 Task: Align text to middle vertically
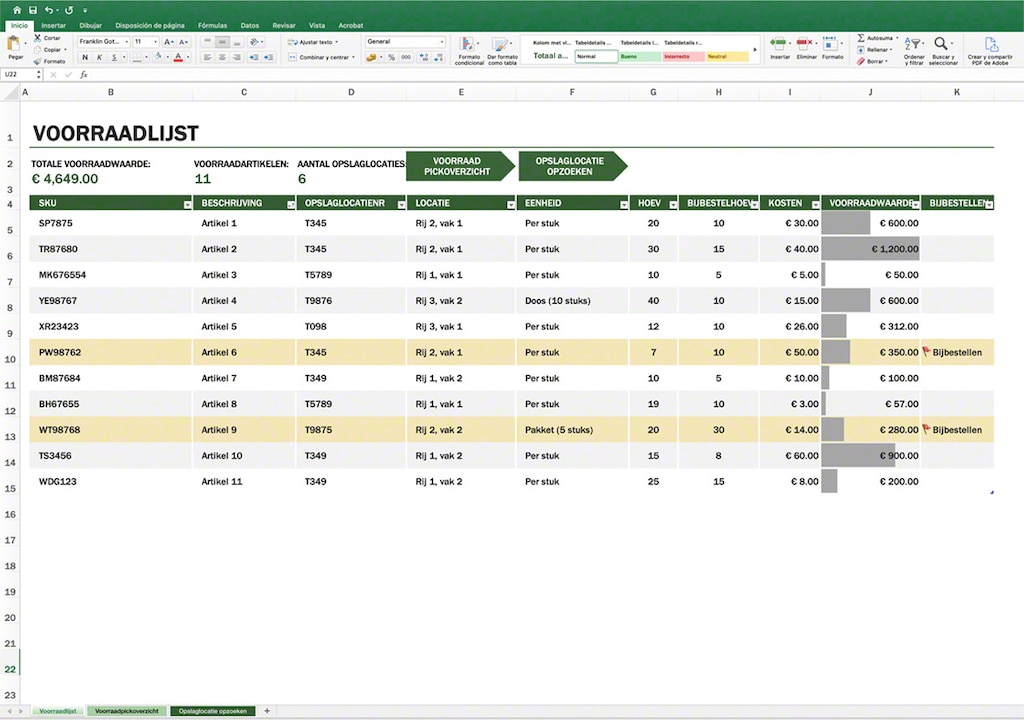[x=222, y=42]
